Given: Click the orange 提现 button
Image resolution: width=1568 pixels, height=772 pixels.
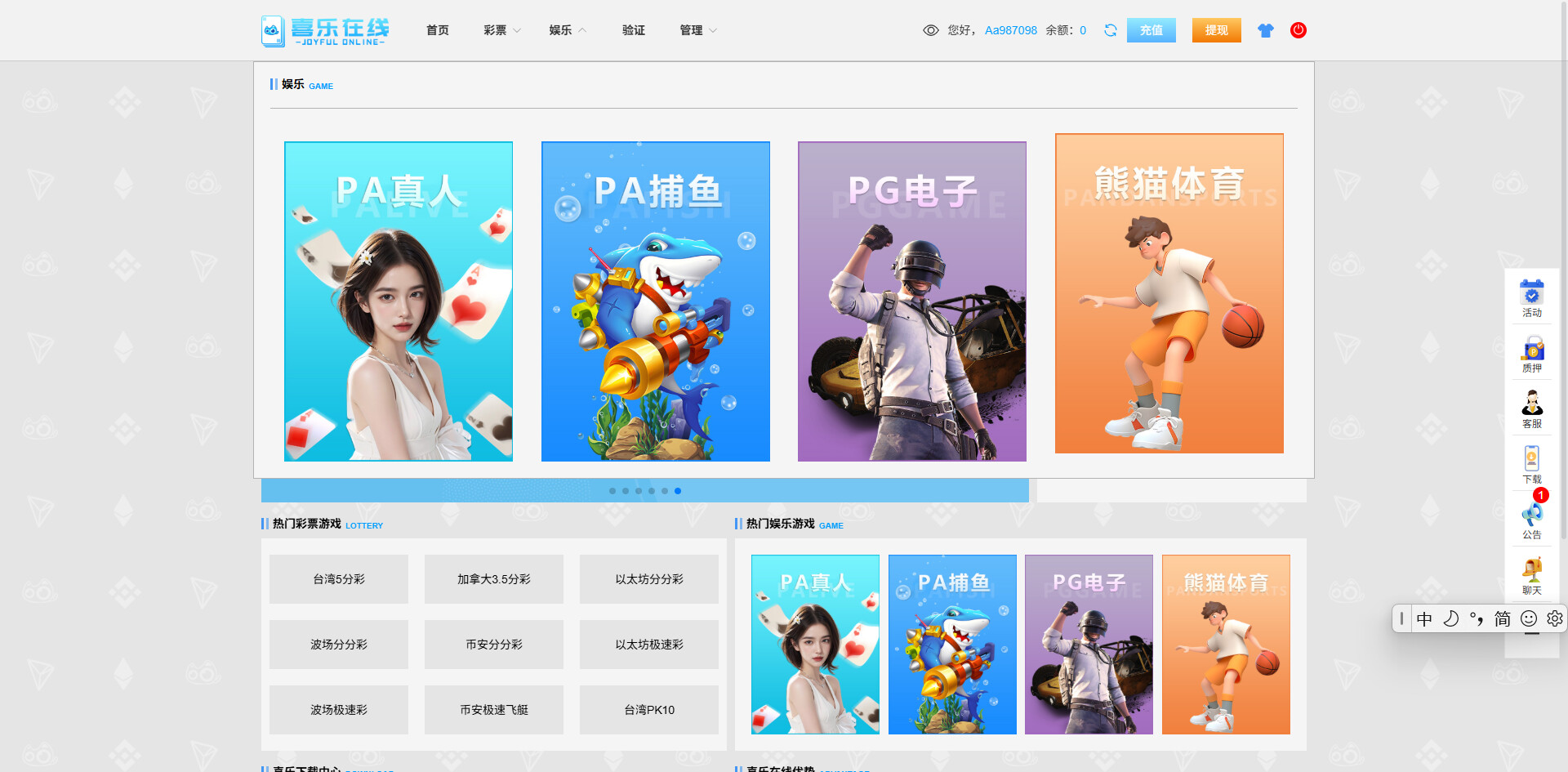Looking at the screenshot, I should (1216, 30).
